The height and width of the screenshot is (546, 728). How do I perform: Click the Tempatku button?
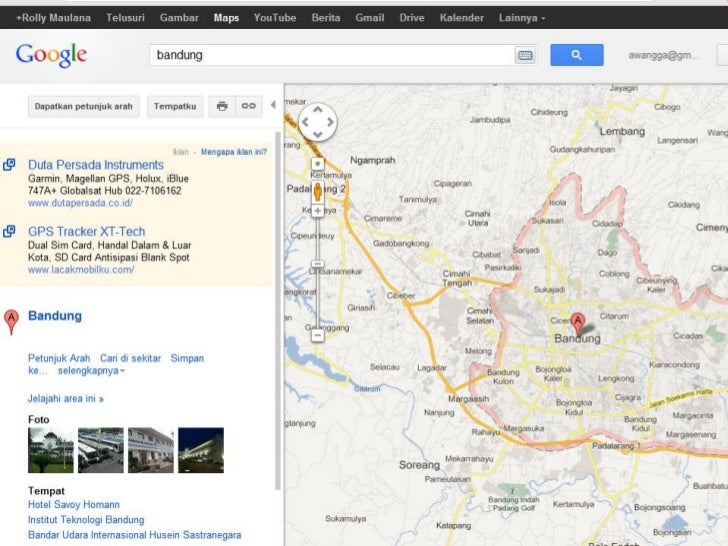click(175, 106)
